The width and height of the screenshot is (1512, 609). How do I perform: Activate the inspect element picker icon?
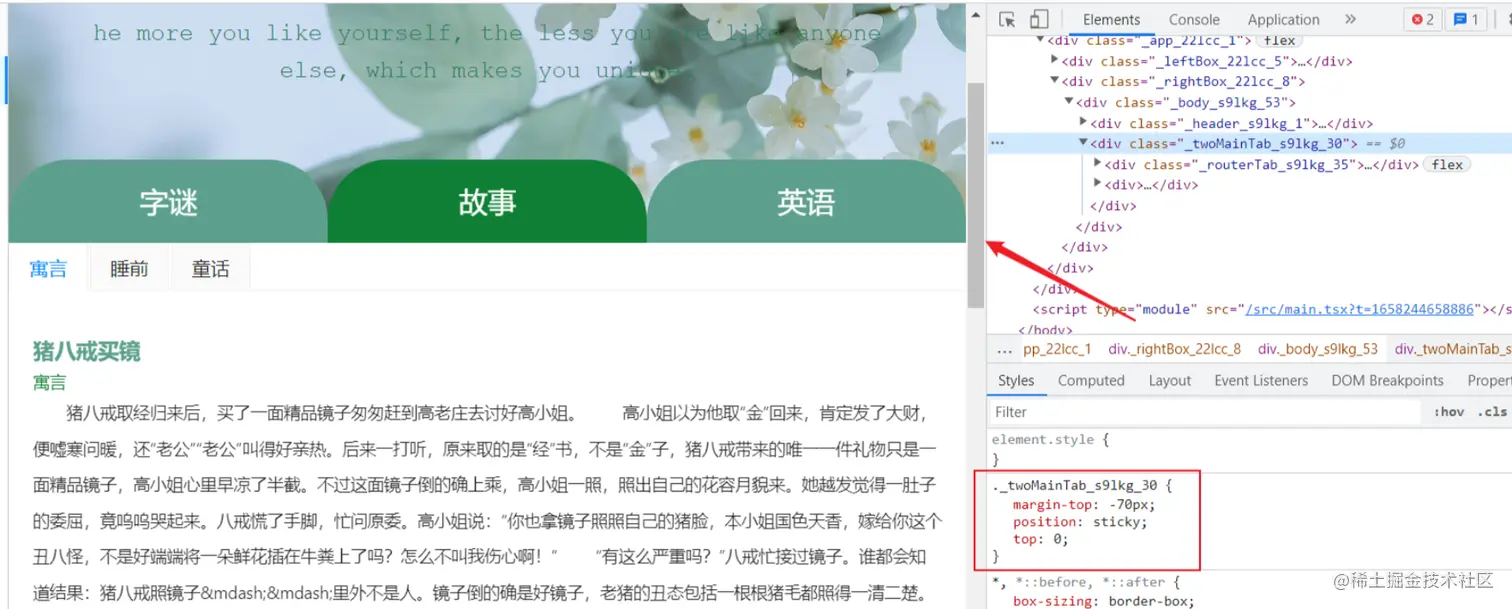click(1007, 19)
